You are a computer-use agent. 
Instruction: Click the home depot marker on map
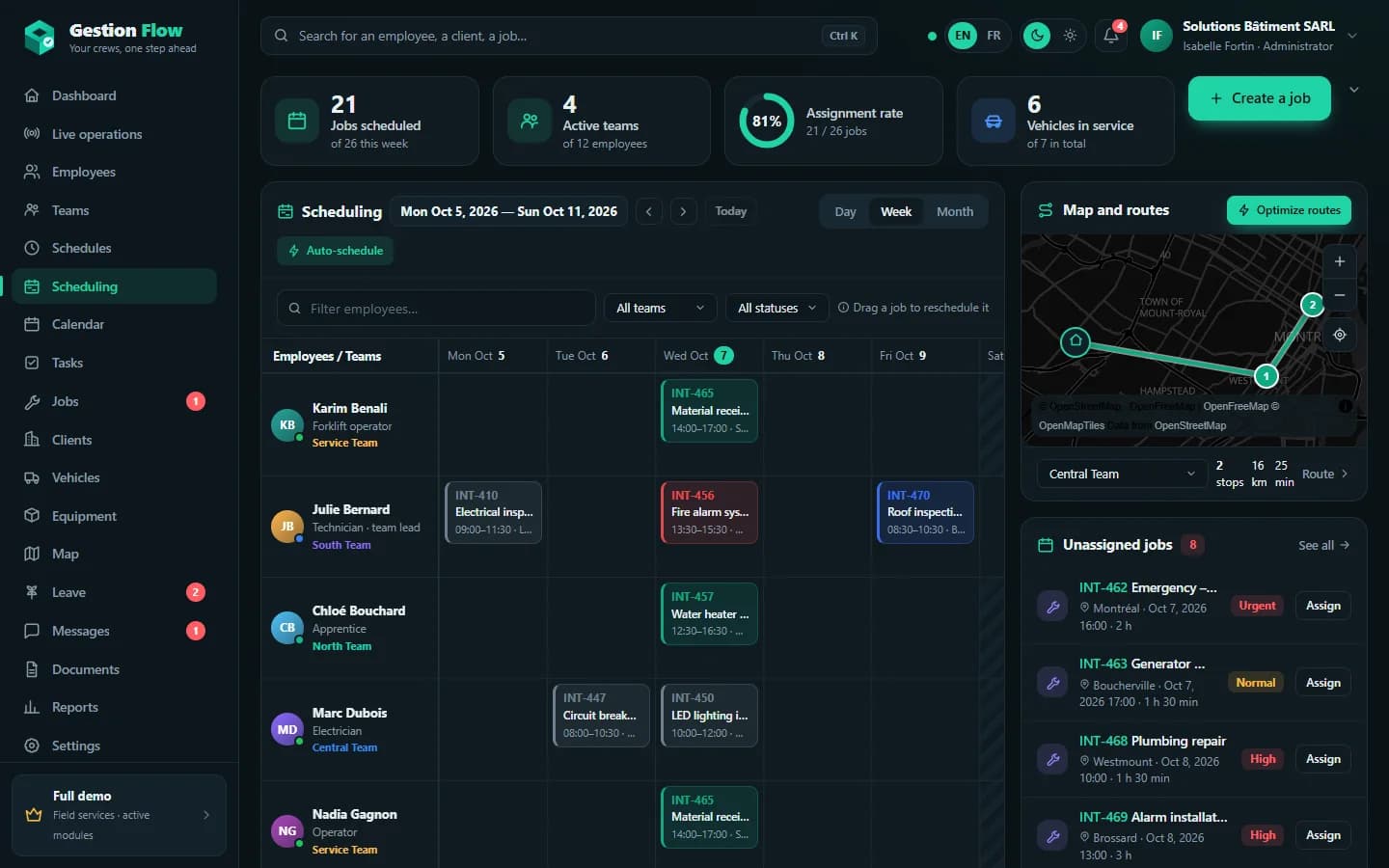(1076, 341)
